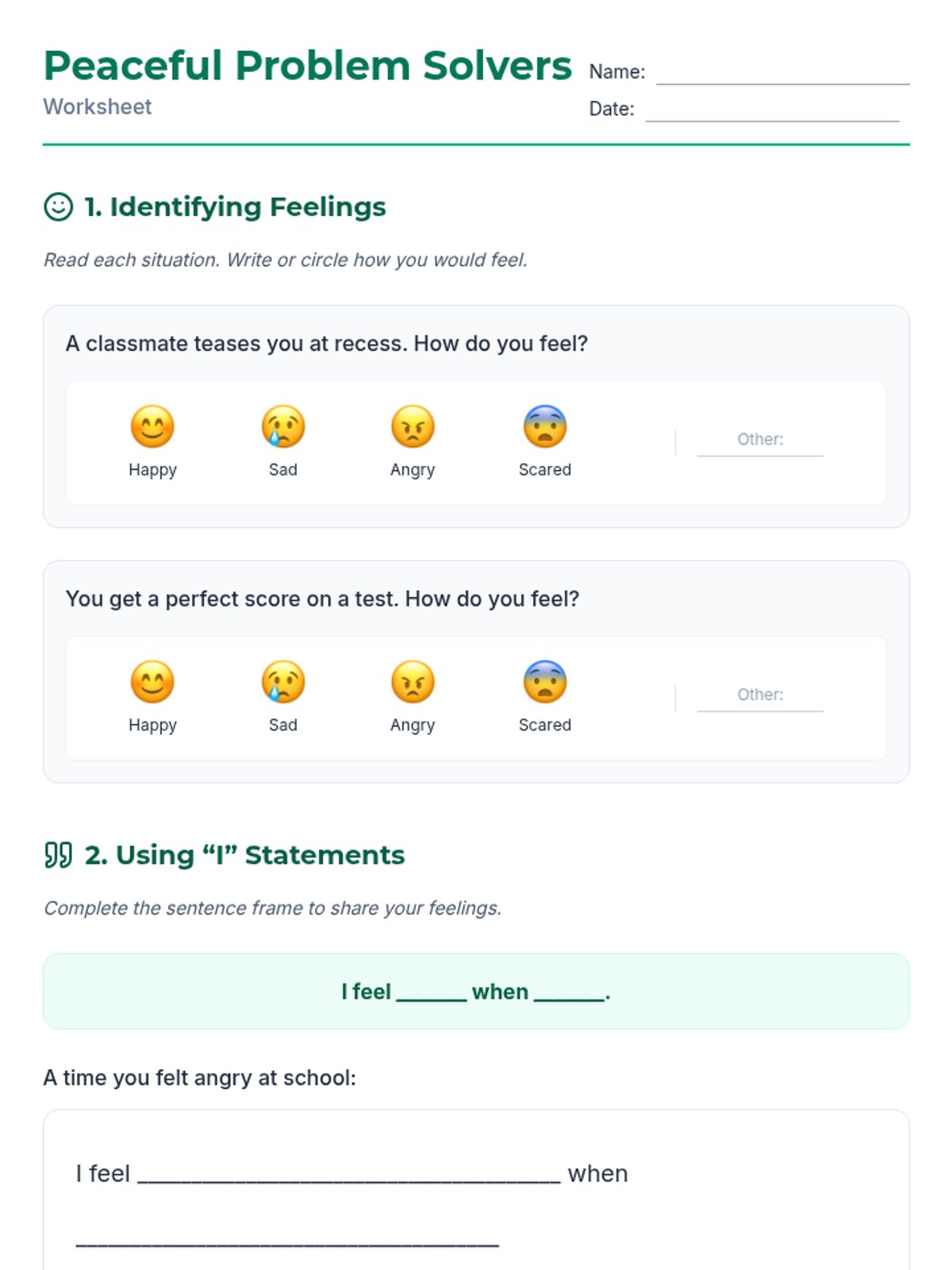952x1270 pixels.
Task: Click the smiley icon beside Identifying Feelings
Action: point(59,207)
